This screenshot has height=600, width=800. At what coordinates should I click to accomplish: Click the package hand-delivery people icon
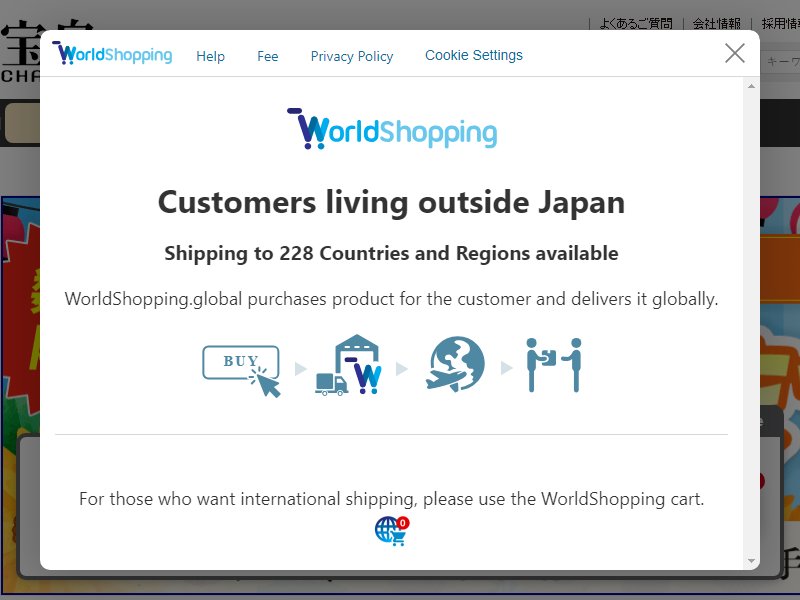pos(554,364)
